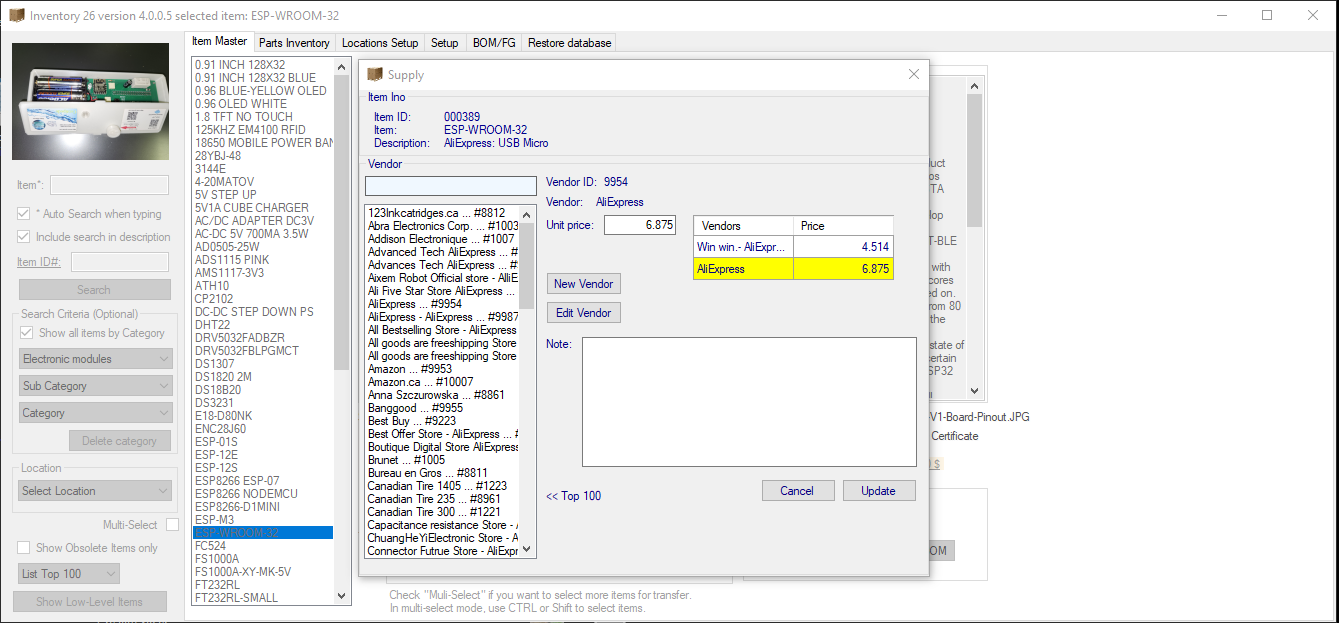Open the Restore database tab
This screenshot has width=1339, height=623.
569,43
